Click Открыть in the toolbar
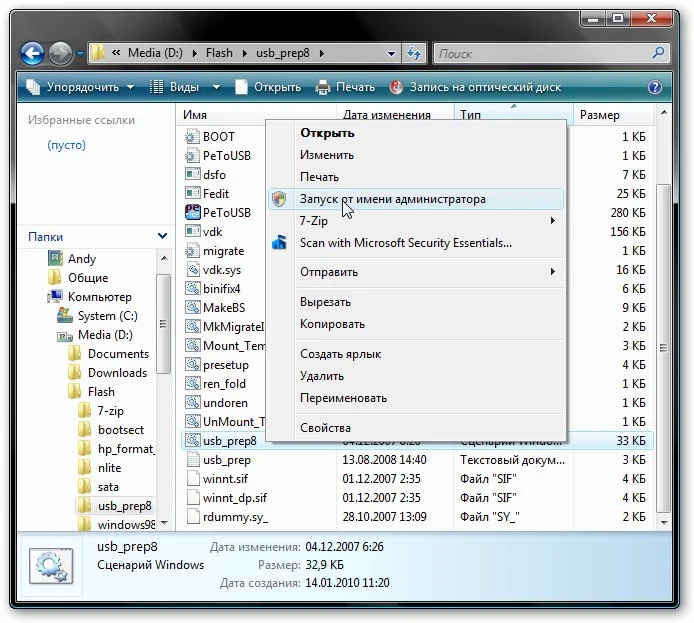 click(x=268, y=87)
